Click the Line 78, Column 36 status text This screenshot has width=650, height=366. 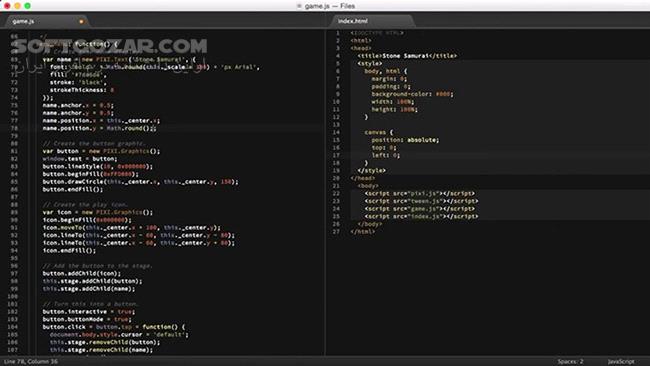coord(31,361)
